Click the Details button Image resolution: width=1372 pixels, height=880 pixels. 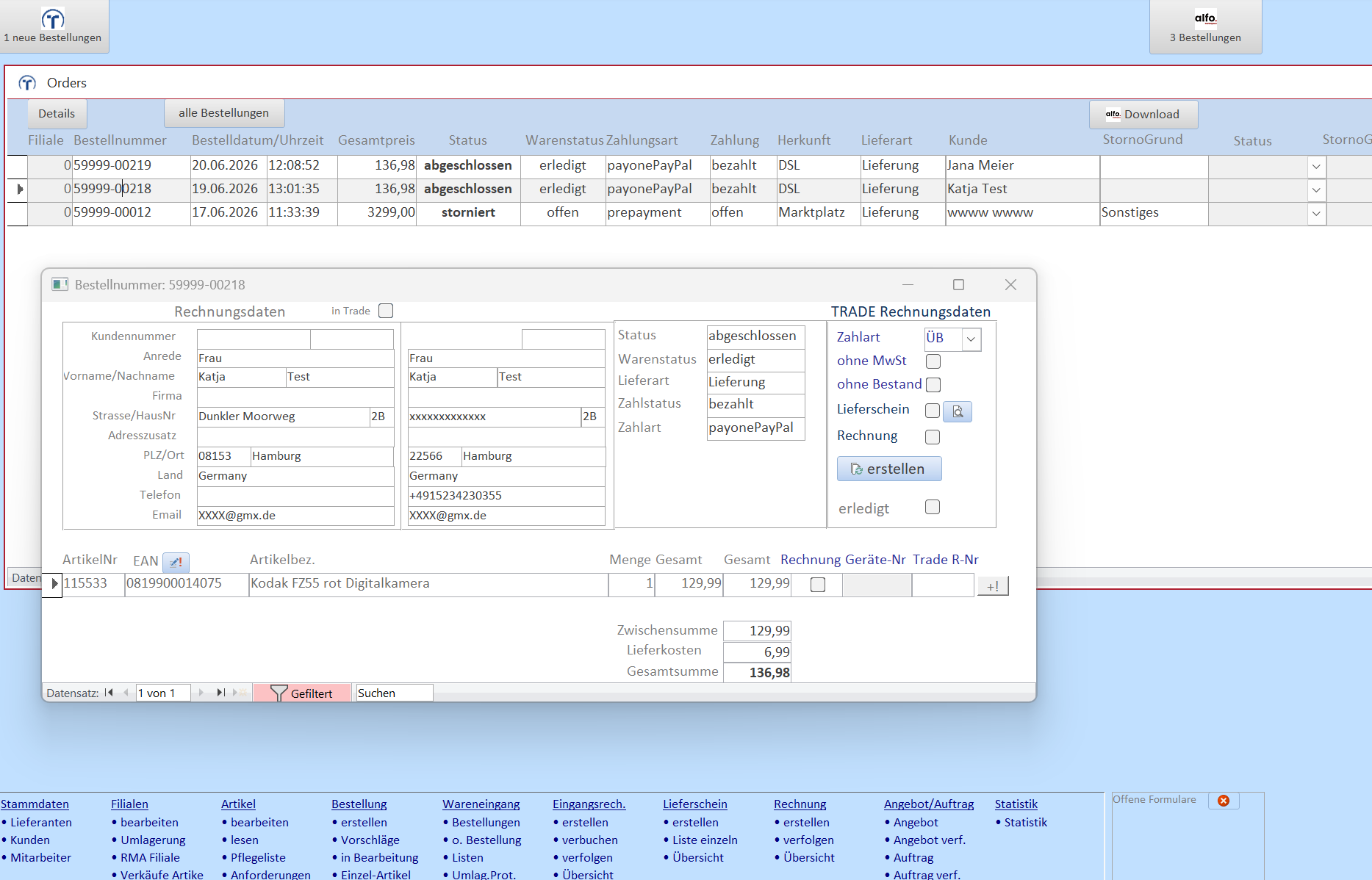[57, 114]
